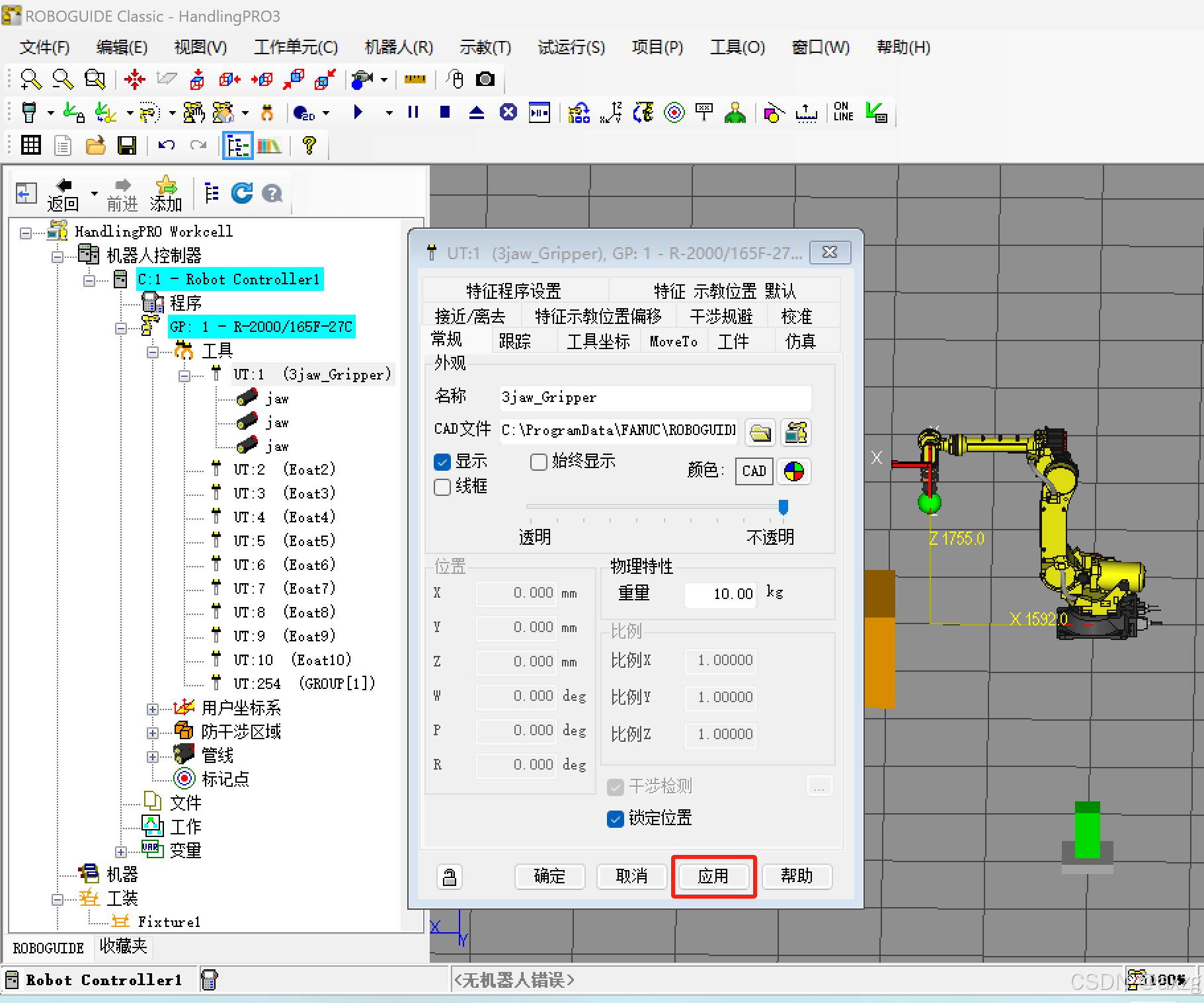Screen dimensions: 1204x1003
Task: Click the target marker toolbar icon
Action: [674, 112]
